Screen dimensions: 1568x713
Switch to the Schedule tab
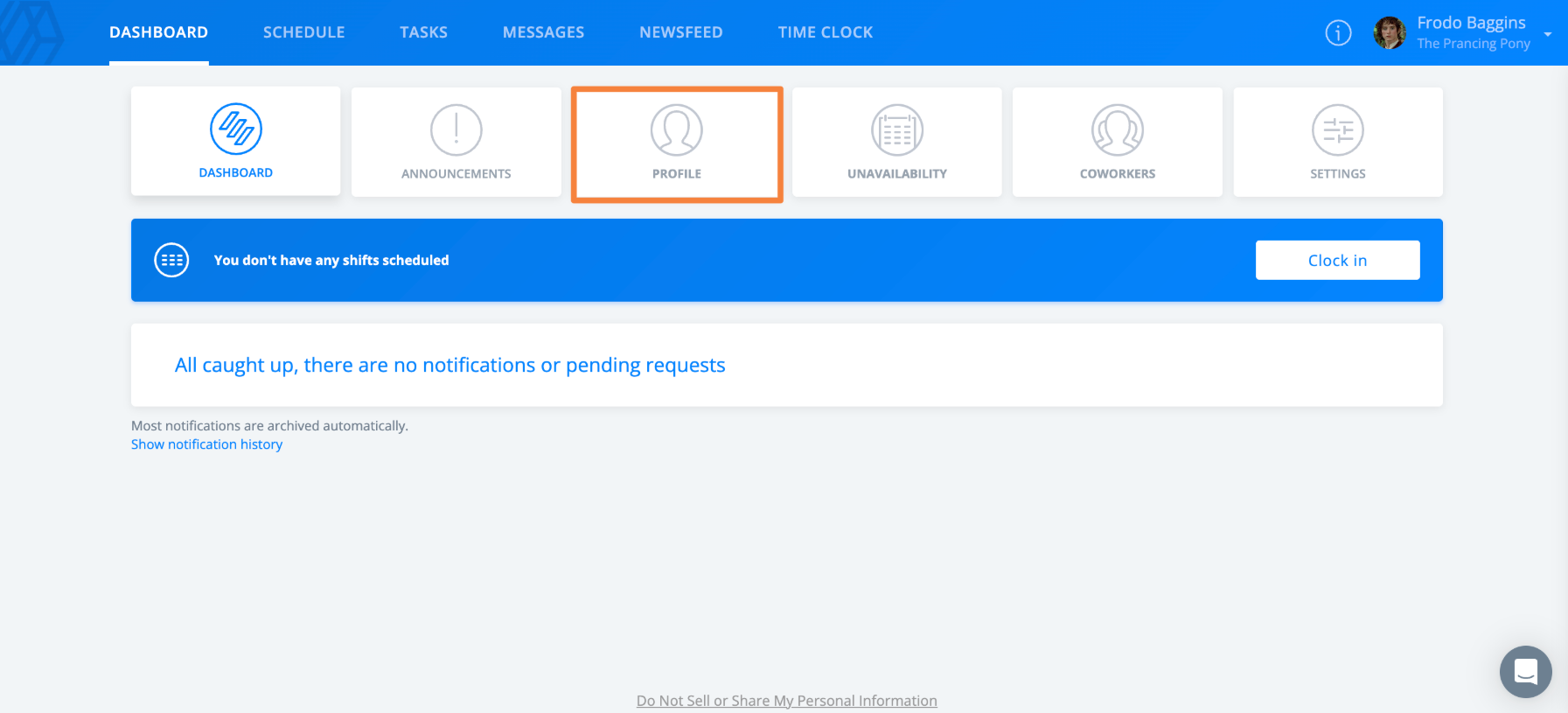coord(304,32)
